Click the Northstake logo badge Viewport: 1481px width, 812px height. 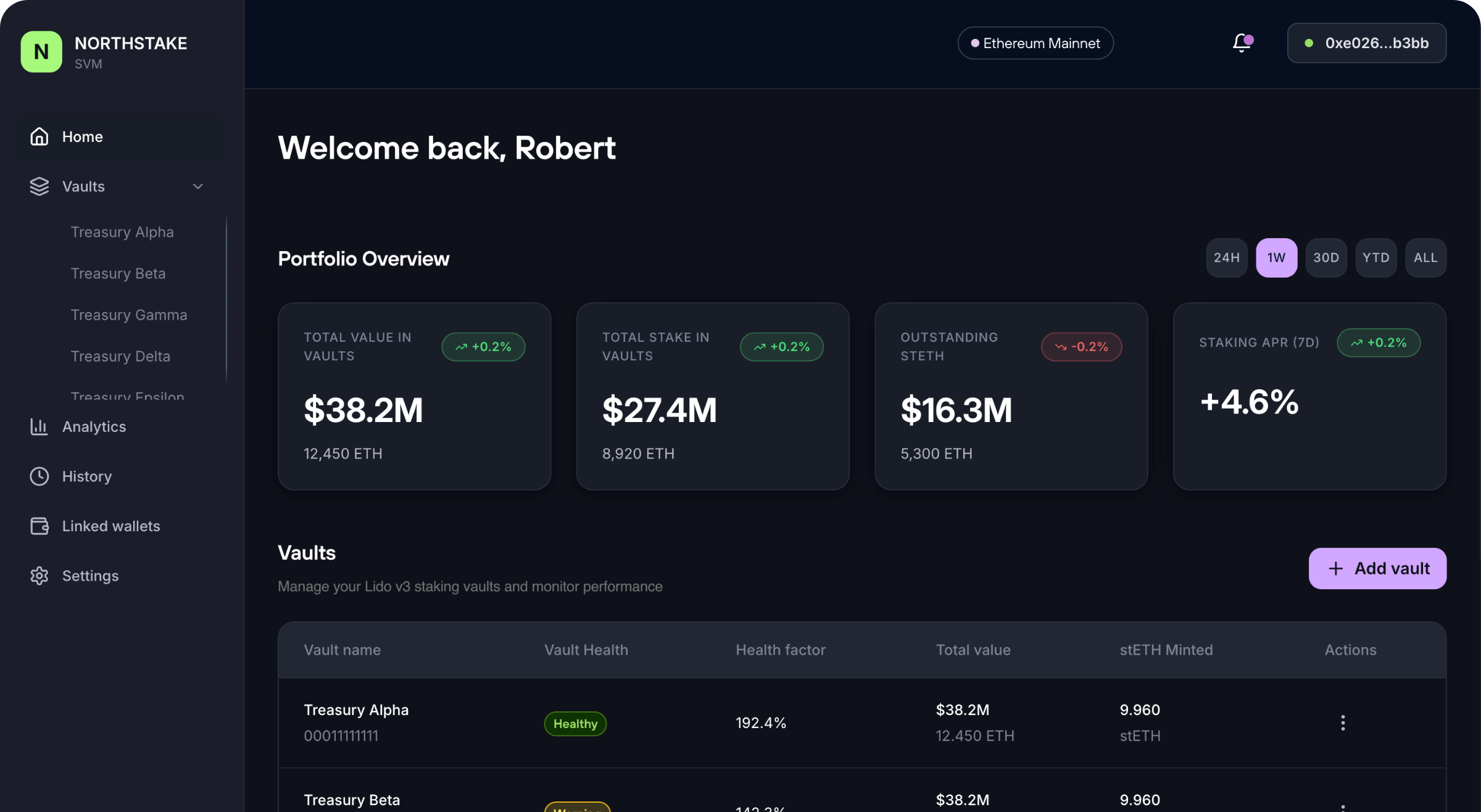coord(41,52)
